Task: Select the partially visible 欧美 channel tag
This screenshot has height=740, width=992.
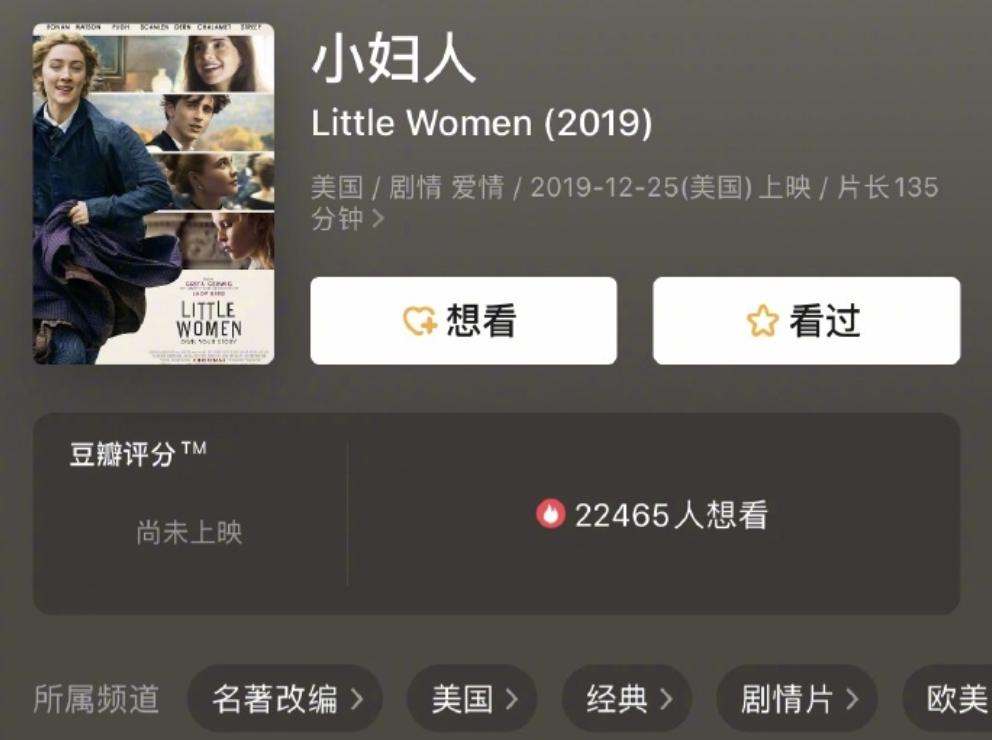Action: click(x=948, y=699)
